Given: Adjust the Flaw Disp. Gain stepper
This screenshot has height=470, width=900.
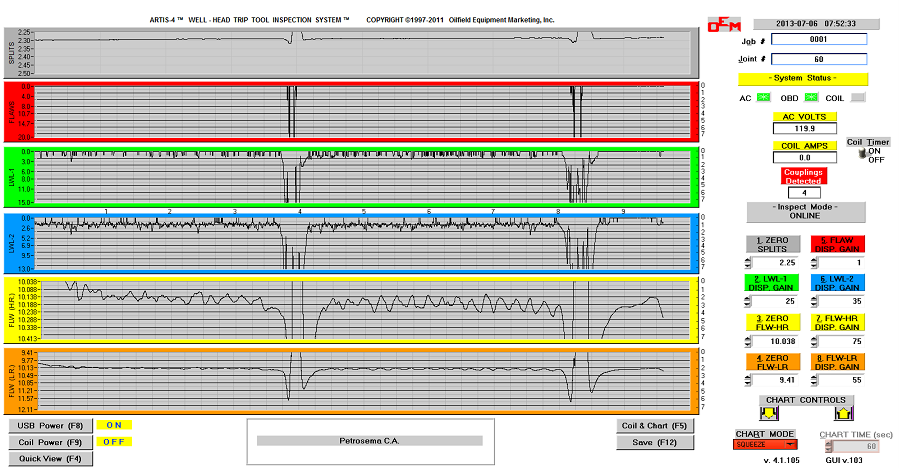Looking at the screenshot, I should [814, 263].
